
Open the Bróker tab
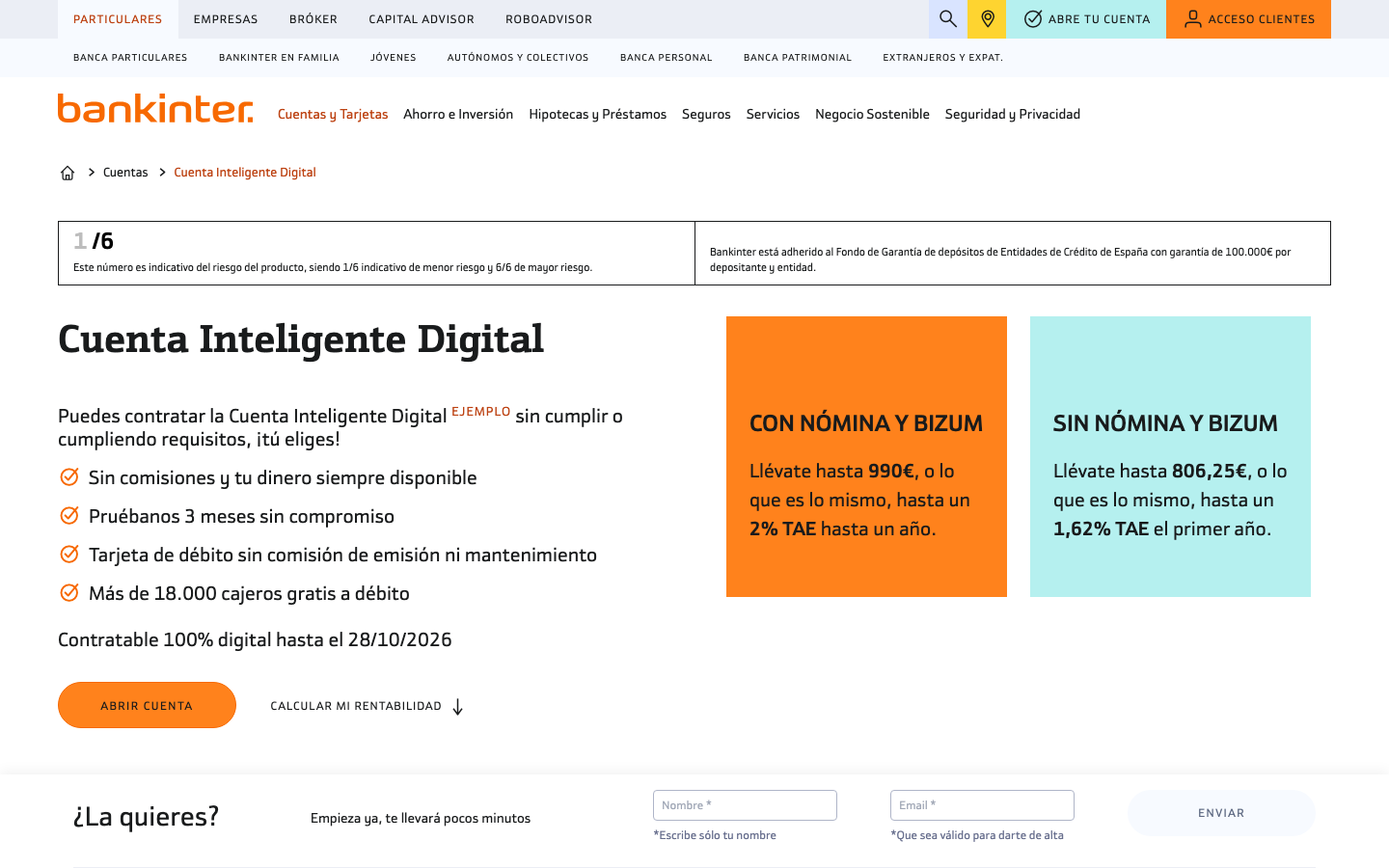[x=313, y=19]
